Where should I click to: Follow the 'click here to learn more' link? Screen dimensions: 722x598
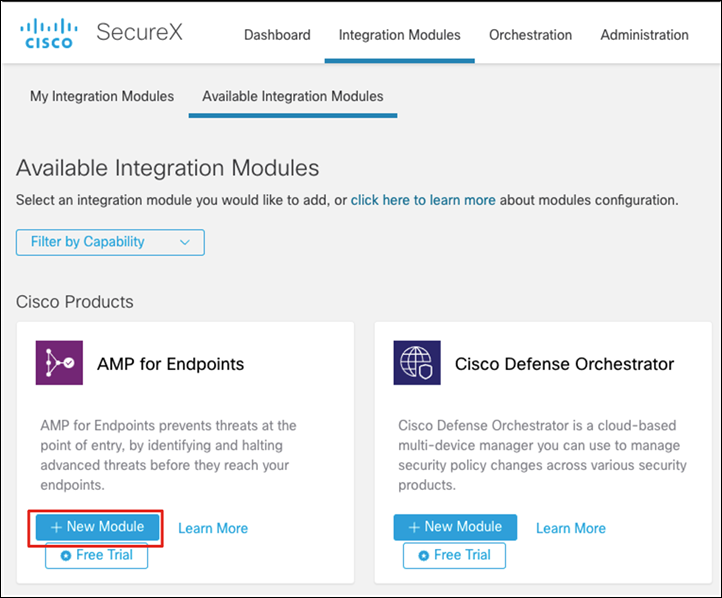pos(423,200)
